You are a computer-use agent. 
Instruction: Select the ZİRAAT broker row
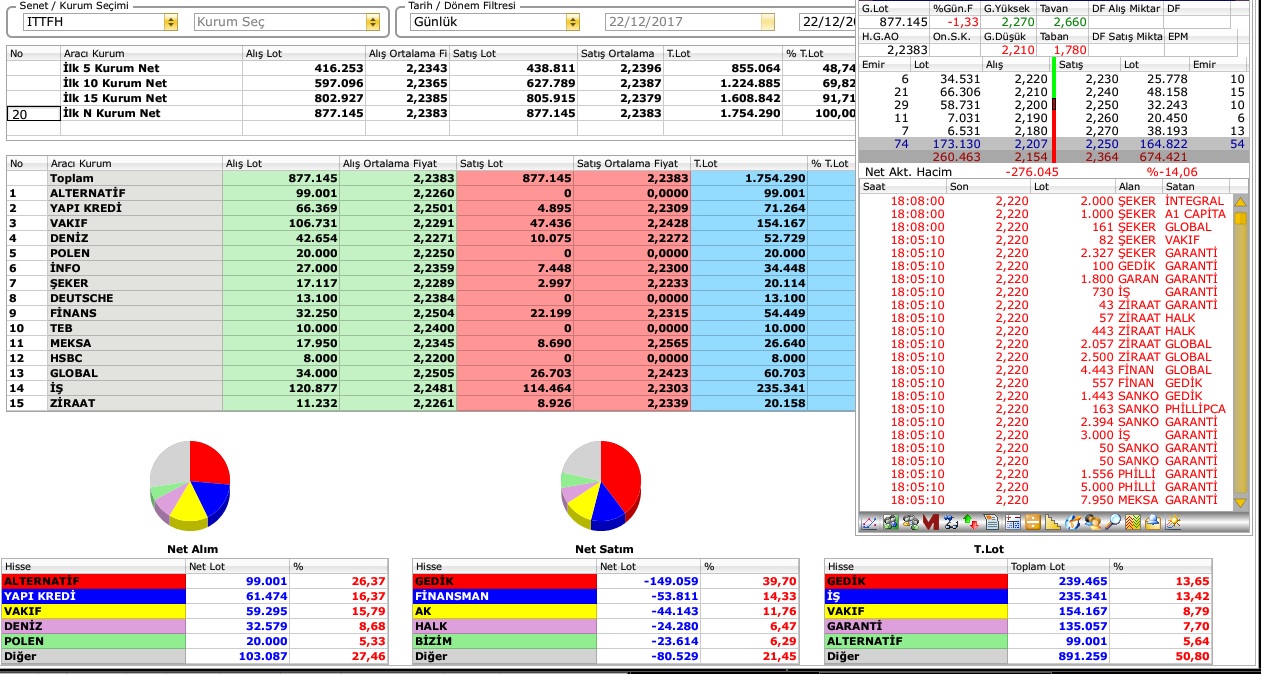pos(430,403)
